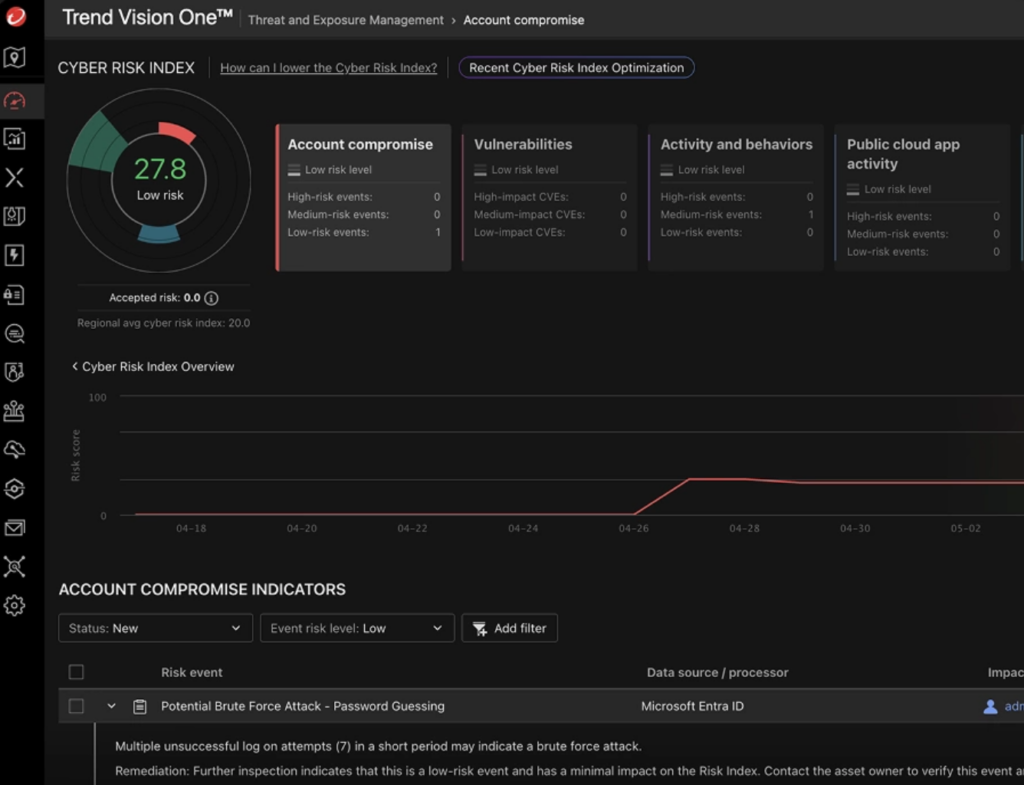Click the blue segment of the risk donut
Viewport: 1024px width, 785px height.
(x=159, y=234)
